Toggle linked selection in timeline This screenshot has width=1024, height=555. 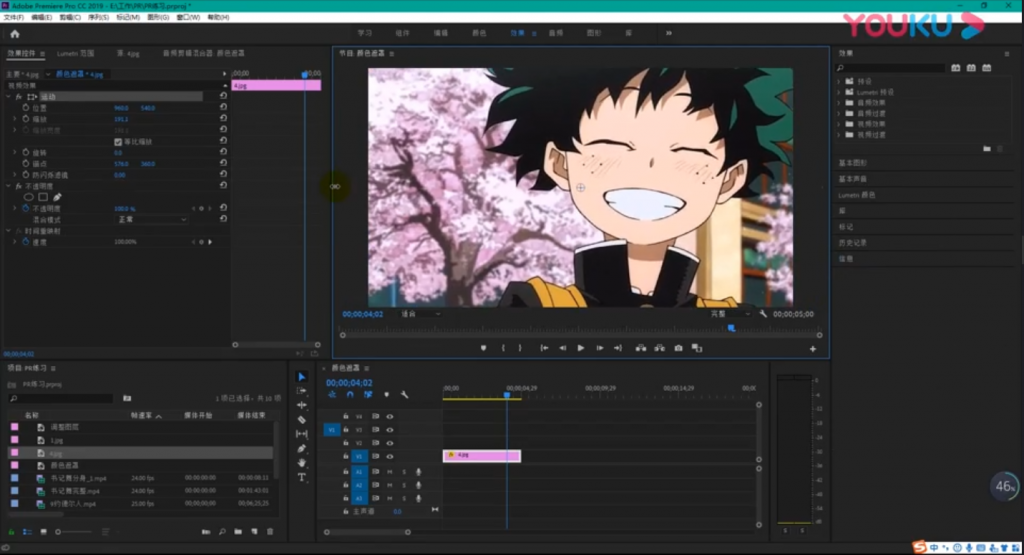click(x=368, y=394)
